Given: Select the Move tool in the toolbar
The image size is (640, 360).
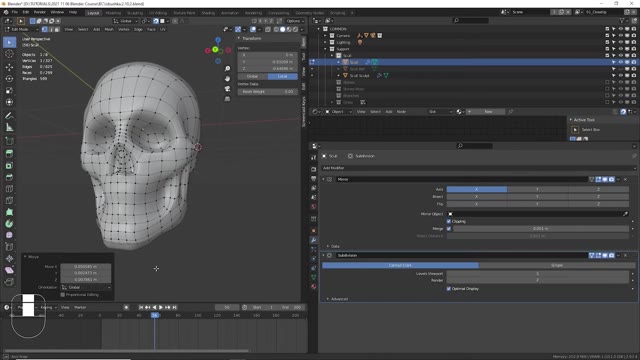Looking at the screenshot, I should click(x=9, y=67).
